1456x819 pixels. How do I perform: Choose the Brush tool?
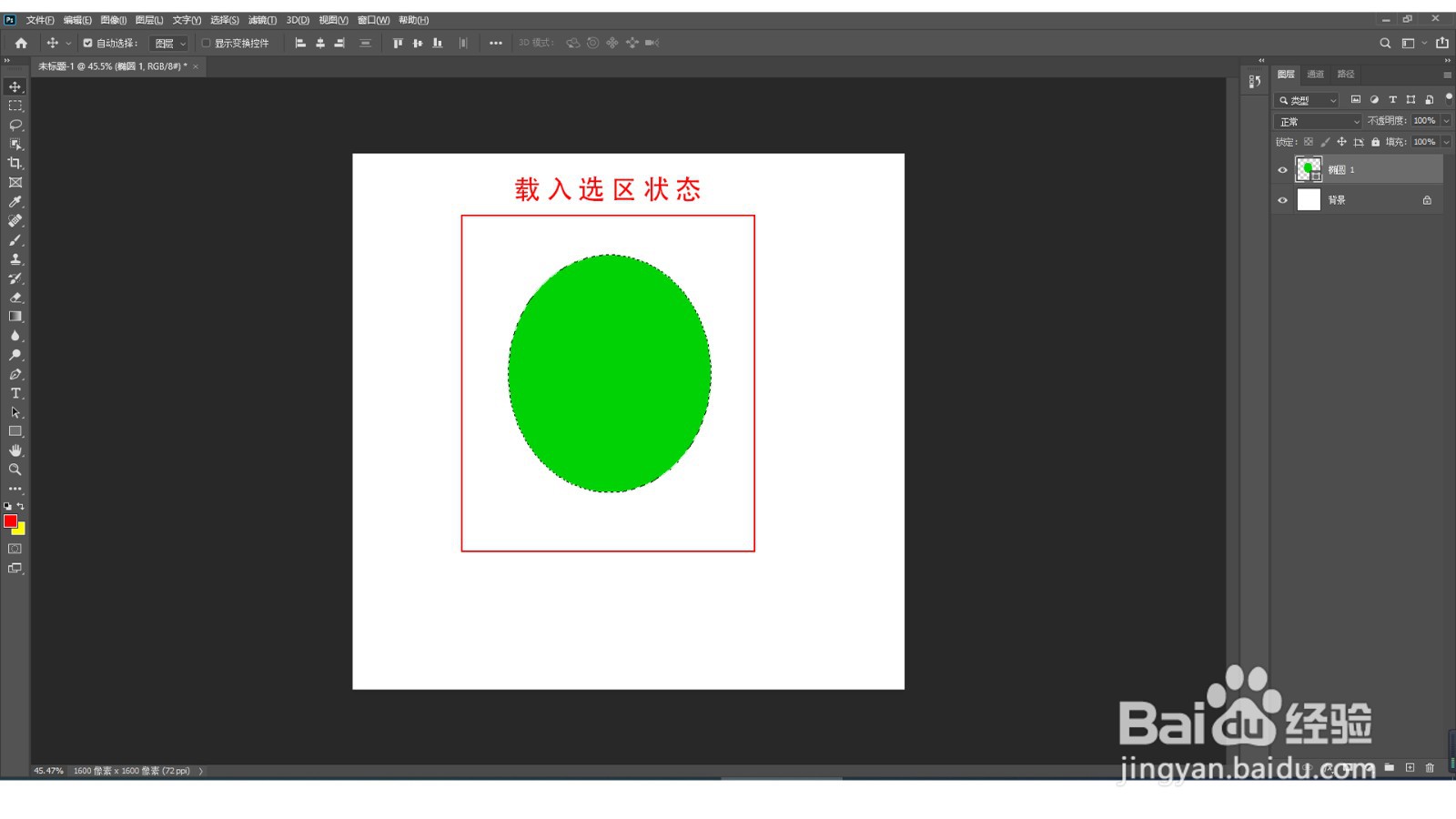(15, 239)
